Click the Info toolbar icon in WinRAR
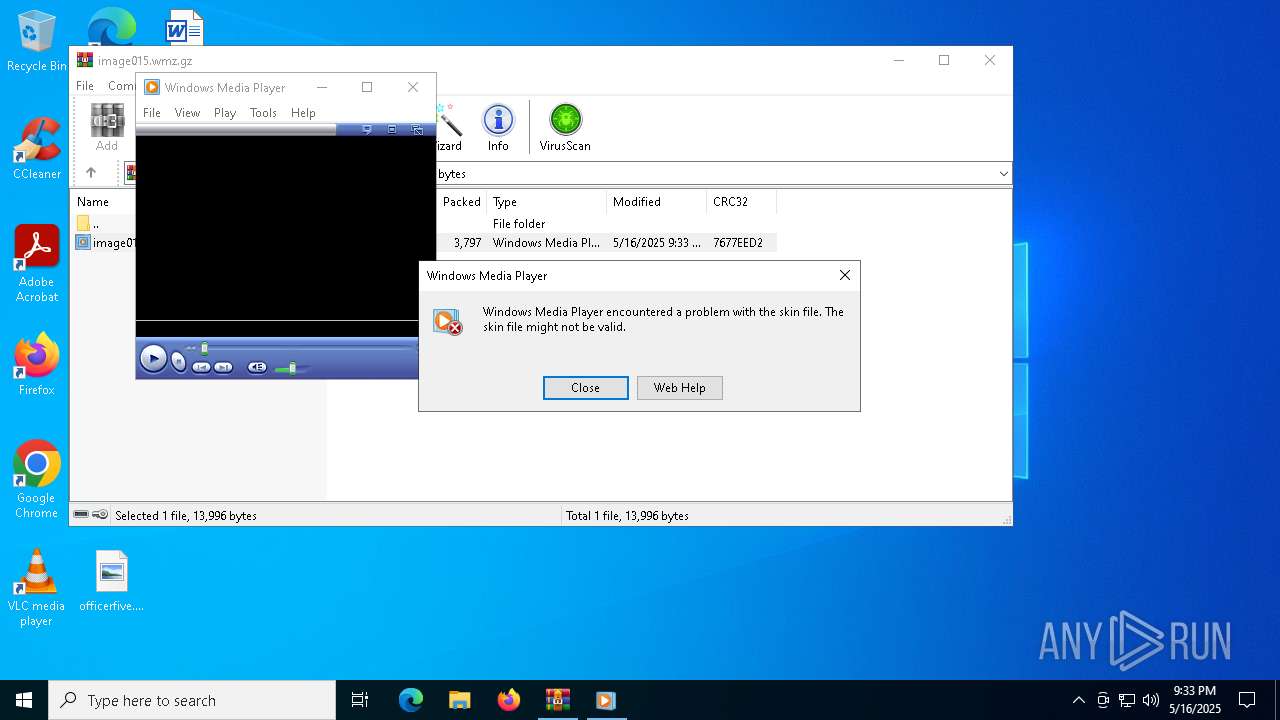 pyautogui.click(x=498, y=127)
